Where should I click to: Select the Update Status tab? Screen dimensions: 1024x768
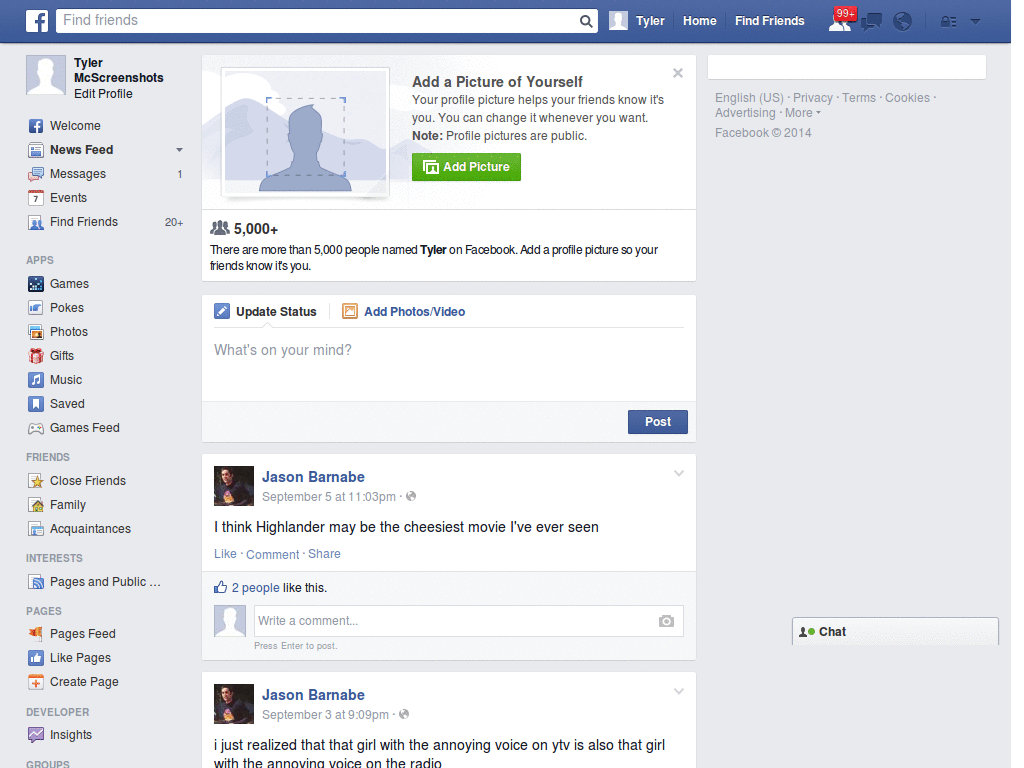pos(265,312)
